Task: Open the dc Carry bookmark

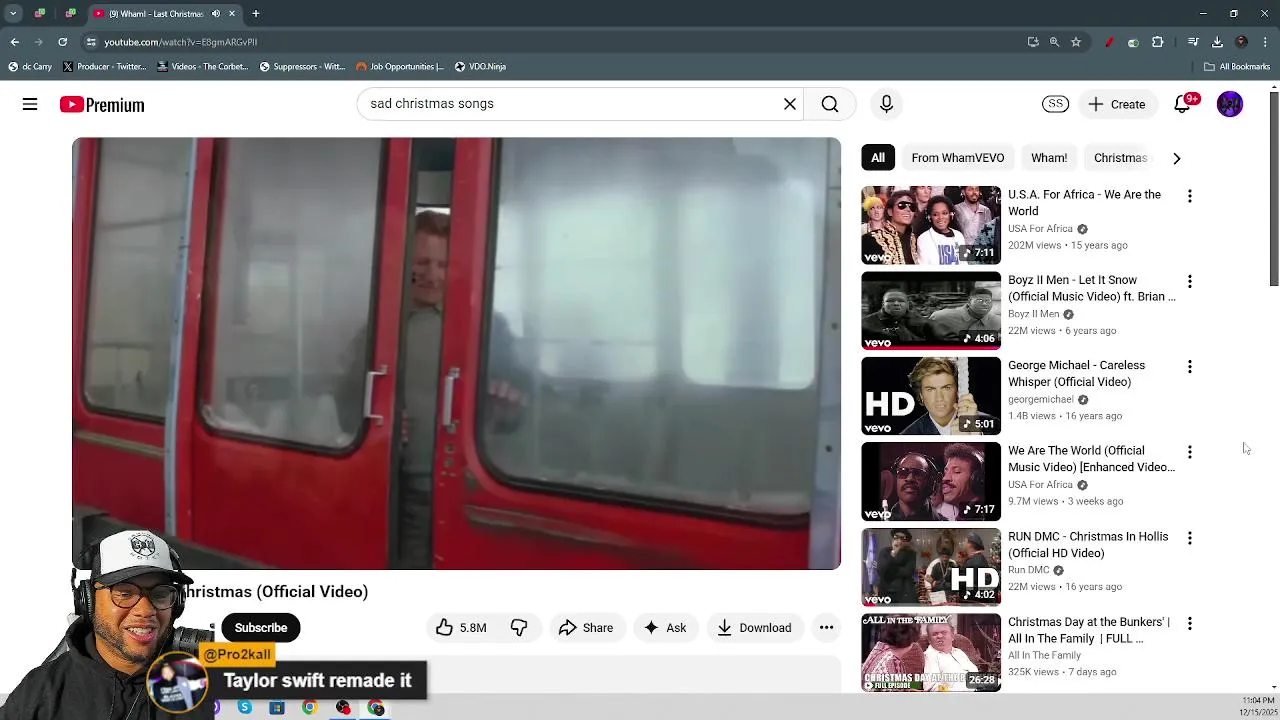Action: pyautogui.click(x=29, y=67)
